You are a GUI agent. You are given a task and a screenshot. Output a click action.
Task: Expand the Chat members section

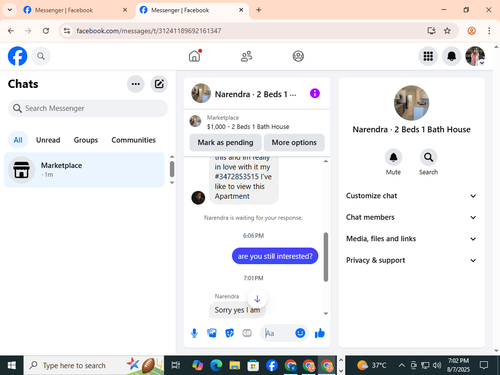411,217
